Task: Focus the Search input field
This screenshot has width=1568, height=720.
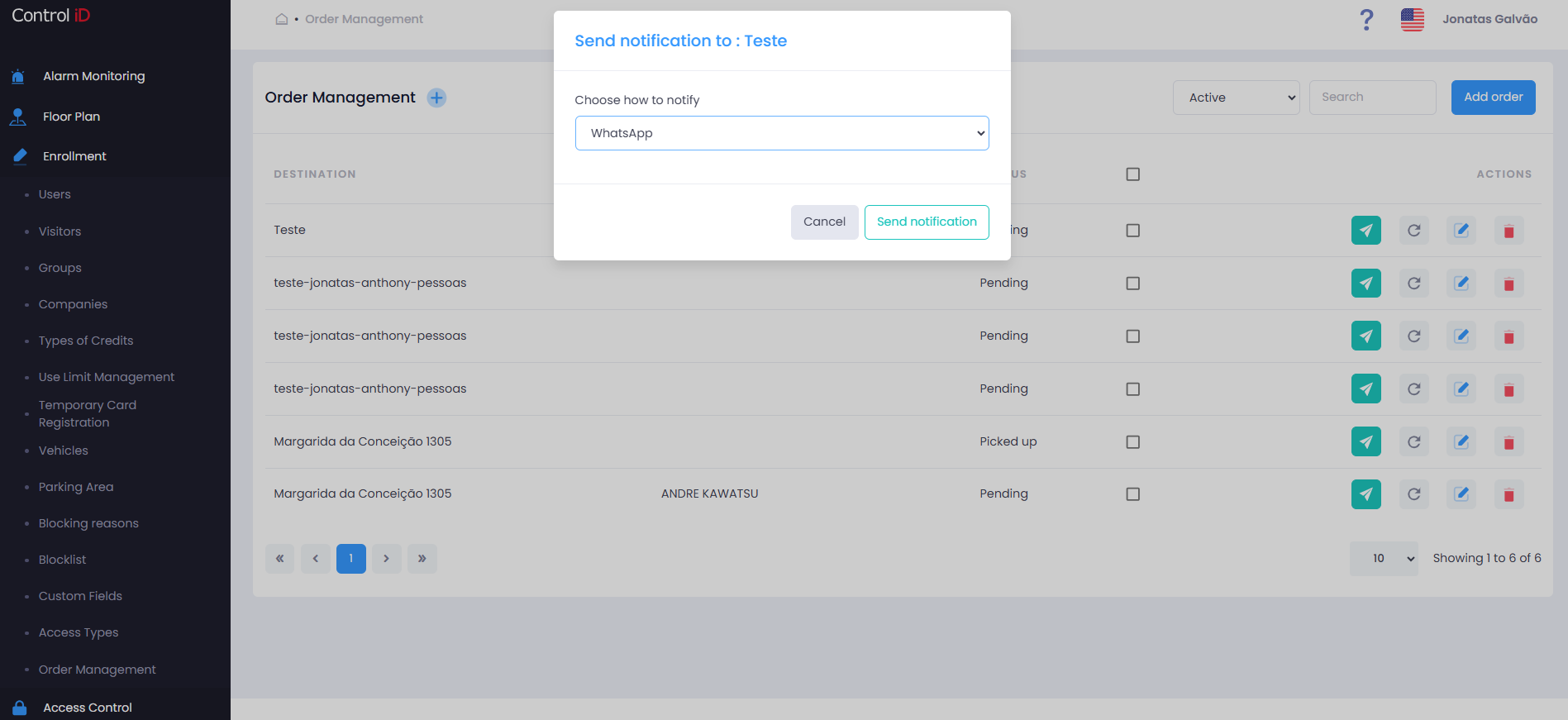Action: [x=1372, y=98]
